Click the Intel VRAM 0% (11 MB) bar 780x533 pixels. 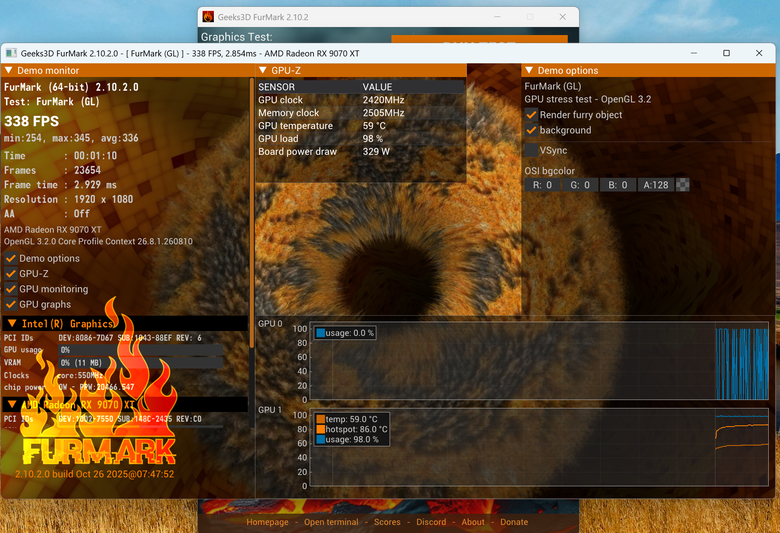[141, 363]
